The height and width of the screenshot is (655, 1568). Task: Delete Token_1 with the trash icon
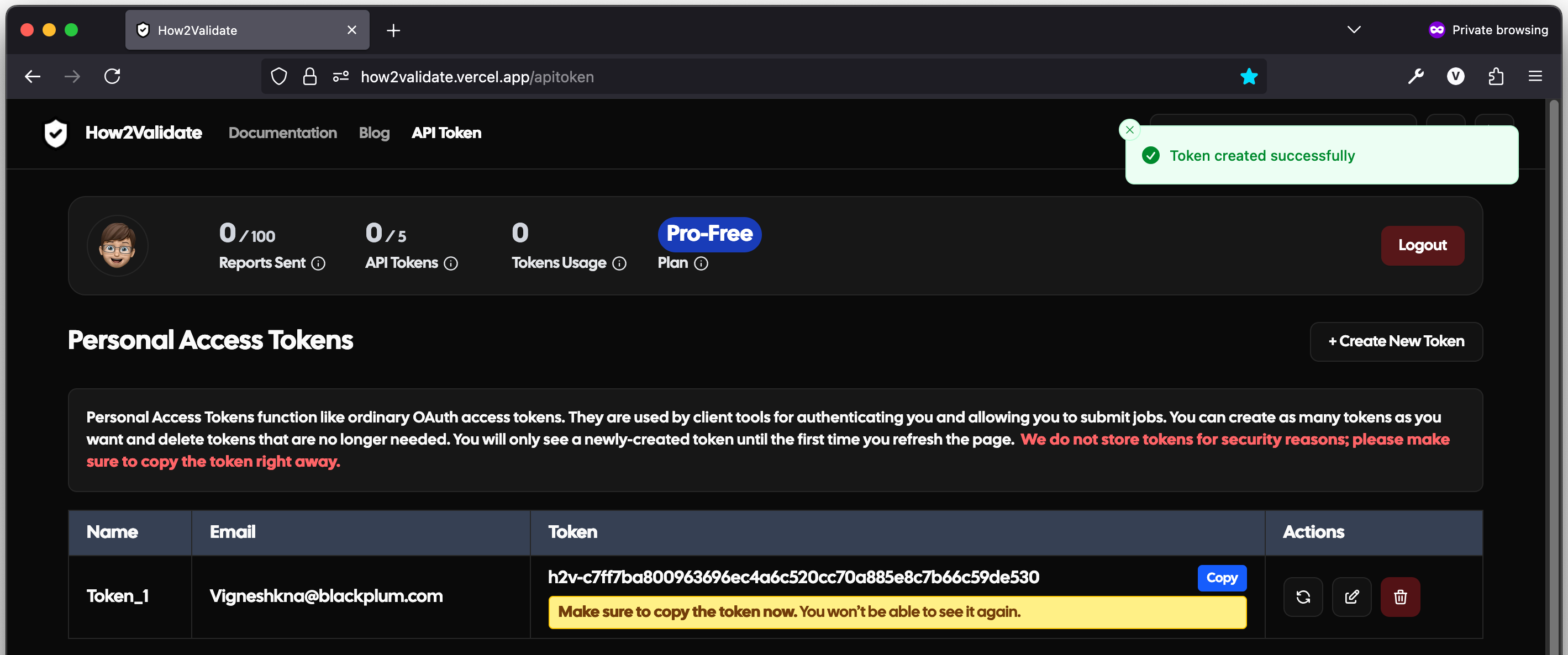(1400, 596)
